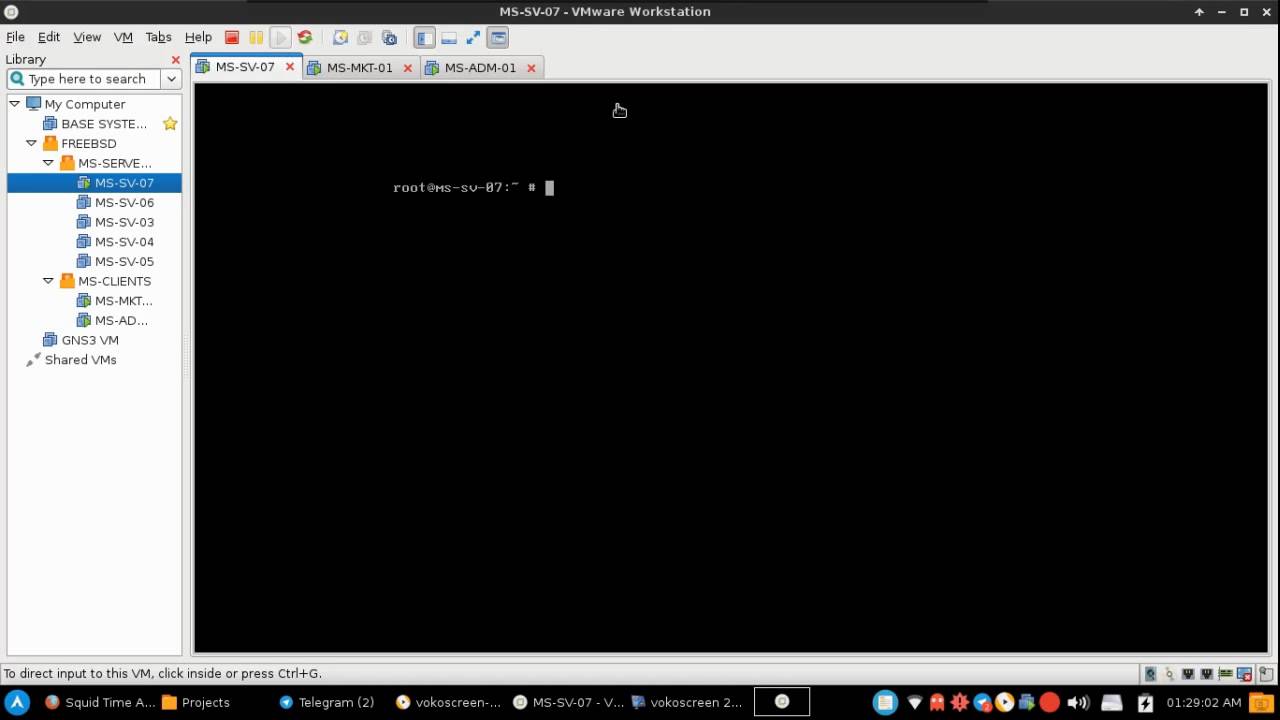This screenshot has width=1280, height=720.
Task: Click the notes tray icon
Action: tap(885, 702)
